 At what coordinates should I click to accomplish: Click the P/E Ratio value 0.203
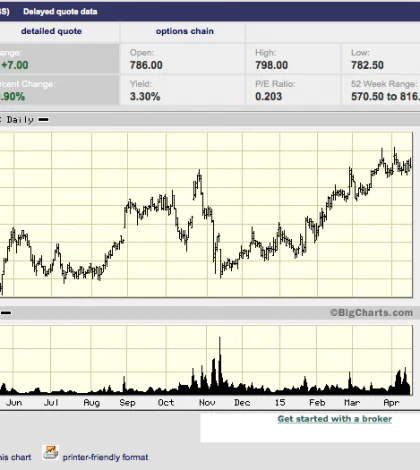(268, 97)
